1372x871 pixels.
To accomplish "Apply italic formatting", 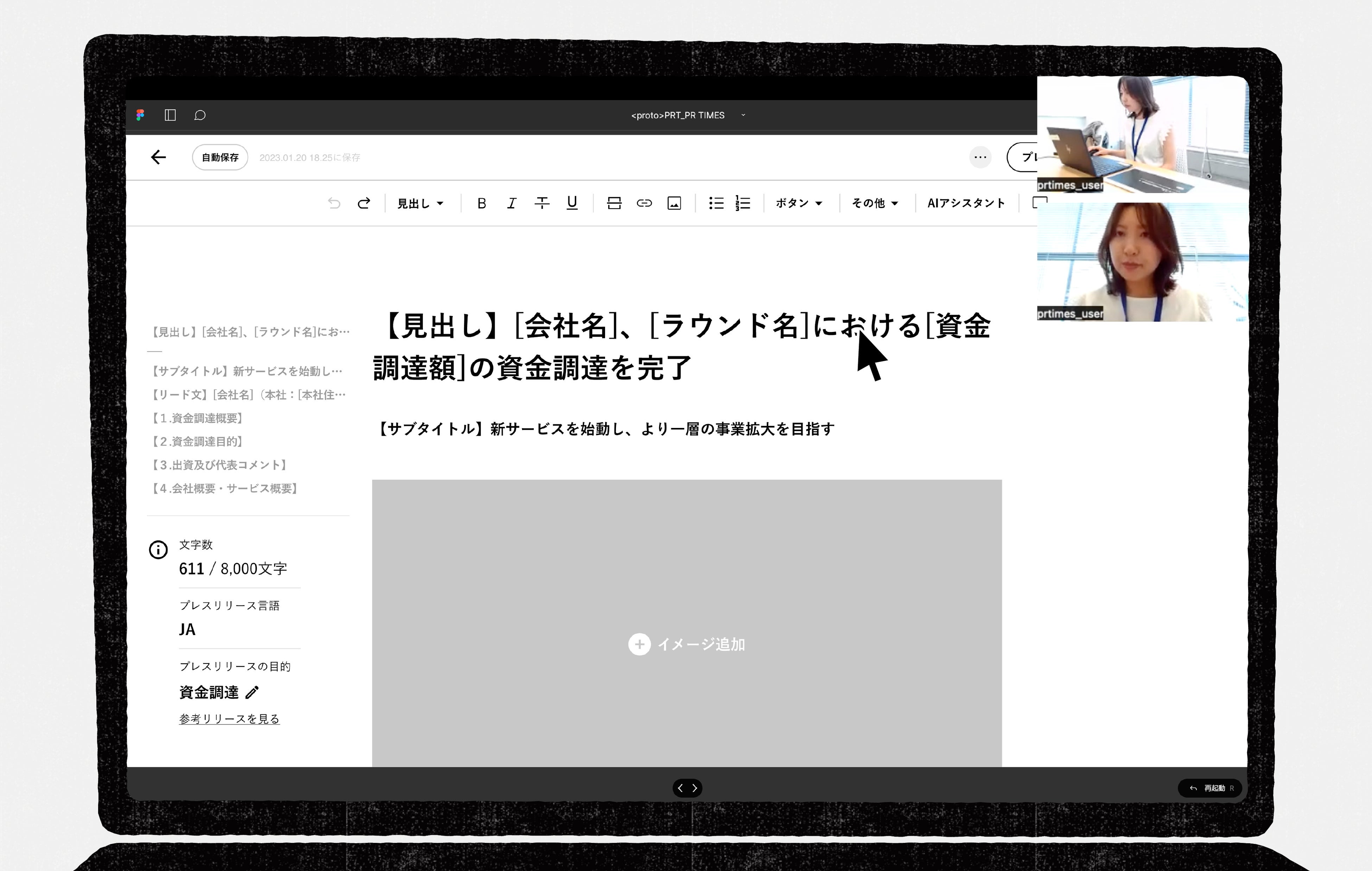I will 512,203.
